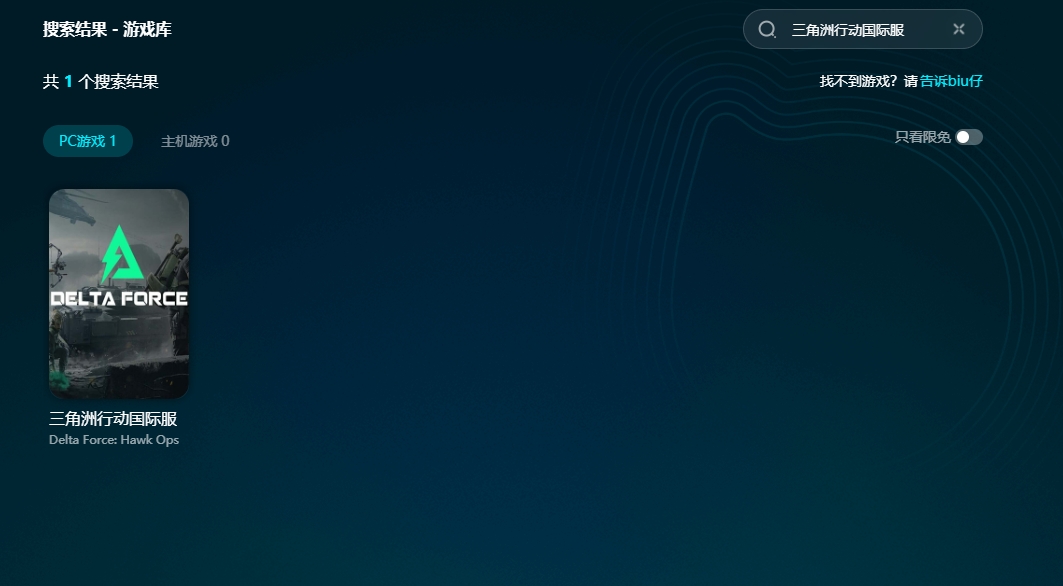The height and width of the screenshot is (586, 1063).
Task: Click the 搜索结果 - 游戏库 heading
Action: (107, 30)
